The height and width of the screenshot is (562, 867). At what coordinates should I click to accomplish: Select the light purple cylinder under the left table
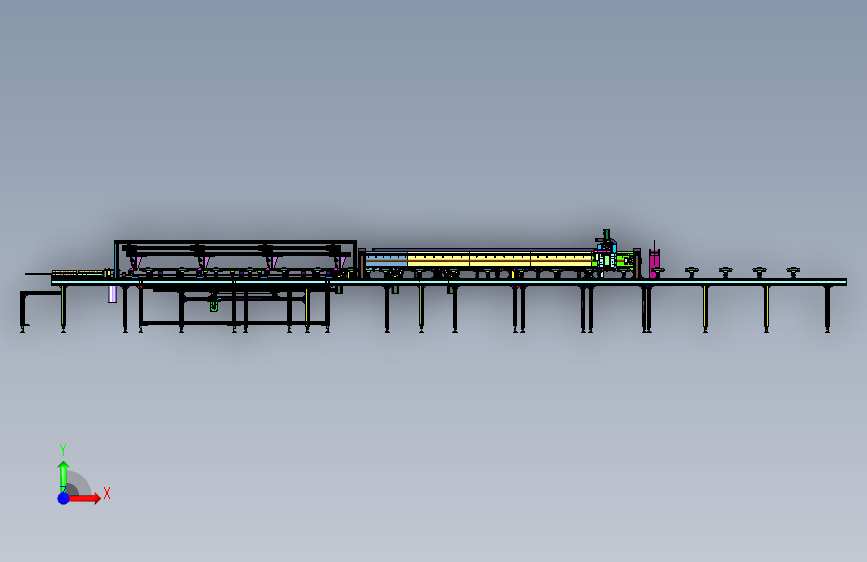pos(112,294)
